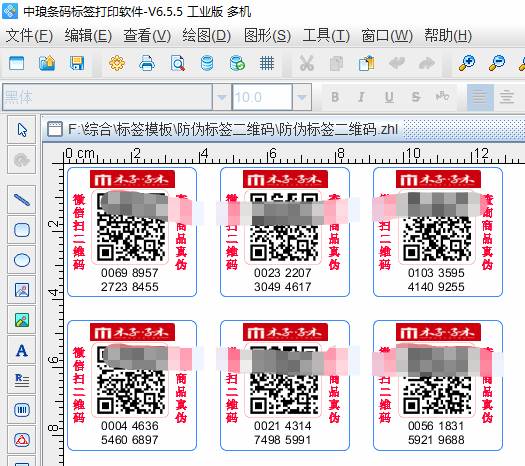Viewport: 525px width, 466px height.
Task: Click serial text 5921 9688
Action: pos(436,440)
